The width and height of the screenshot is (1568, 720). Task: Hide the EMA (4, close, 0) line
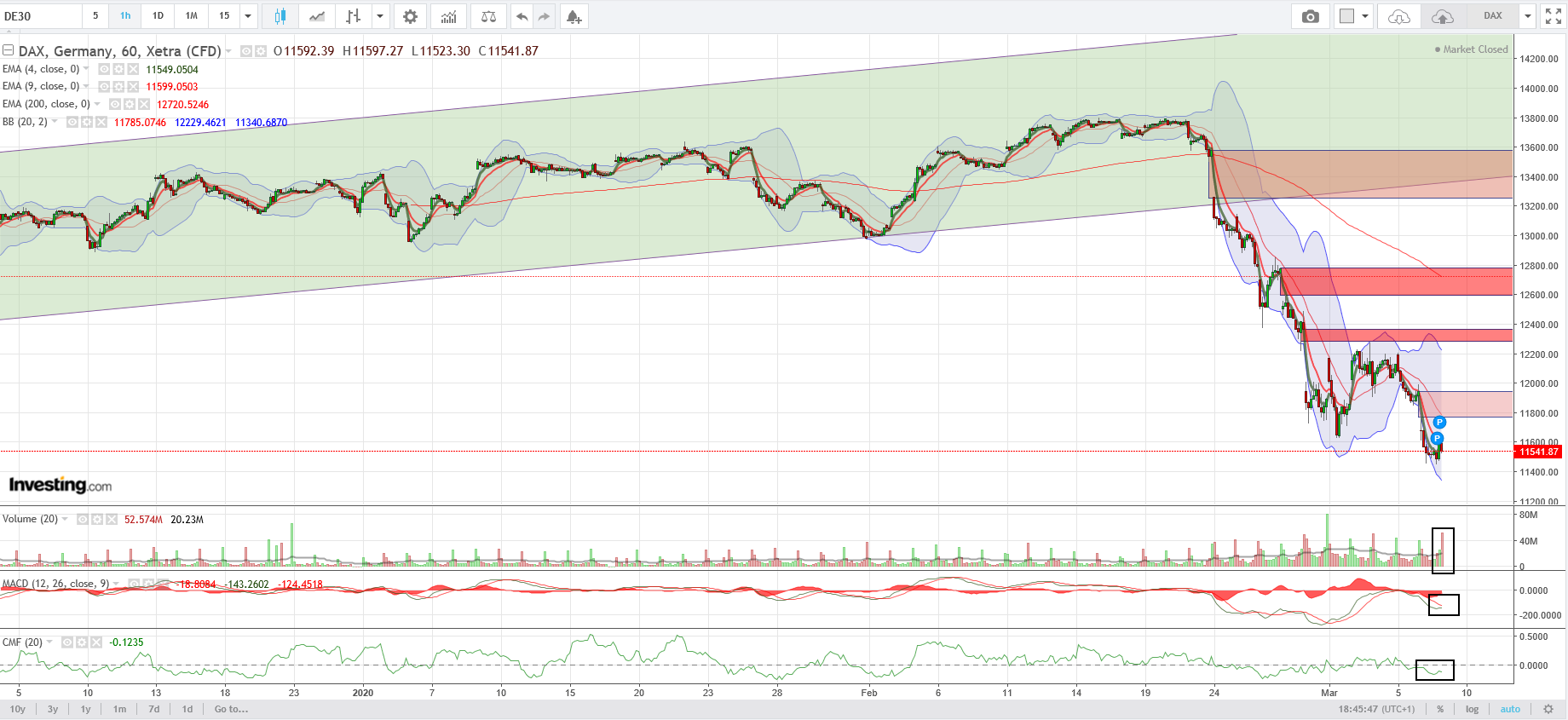[104, 69]
